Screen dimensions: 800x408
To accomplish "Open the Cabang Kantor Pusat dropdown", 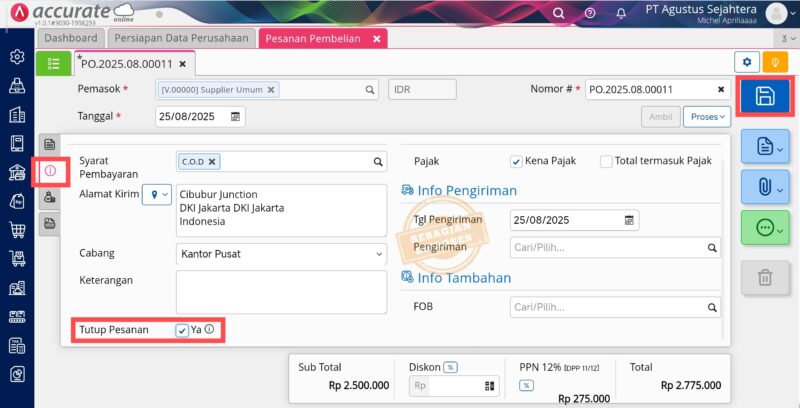I will point(280,254).
